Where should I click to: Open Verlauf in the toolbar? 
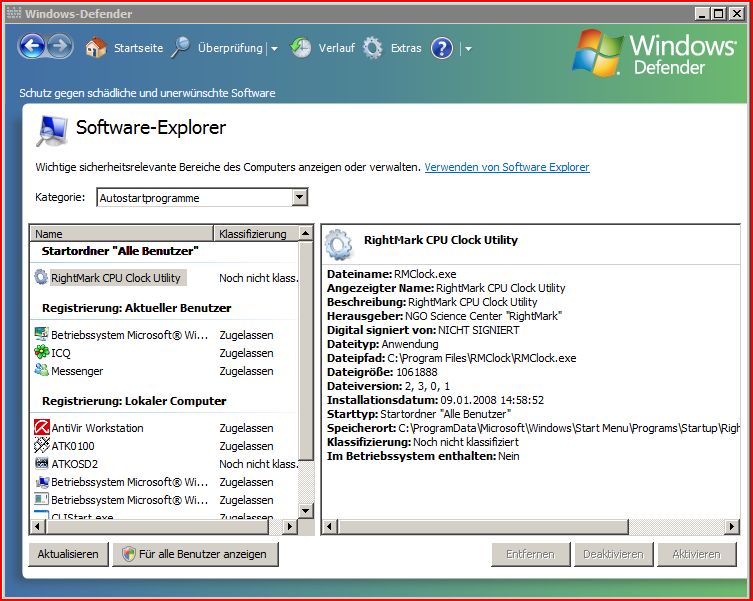click(337, 48)
